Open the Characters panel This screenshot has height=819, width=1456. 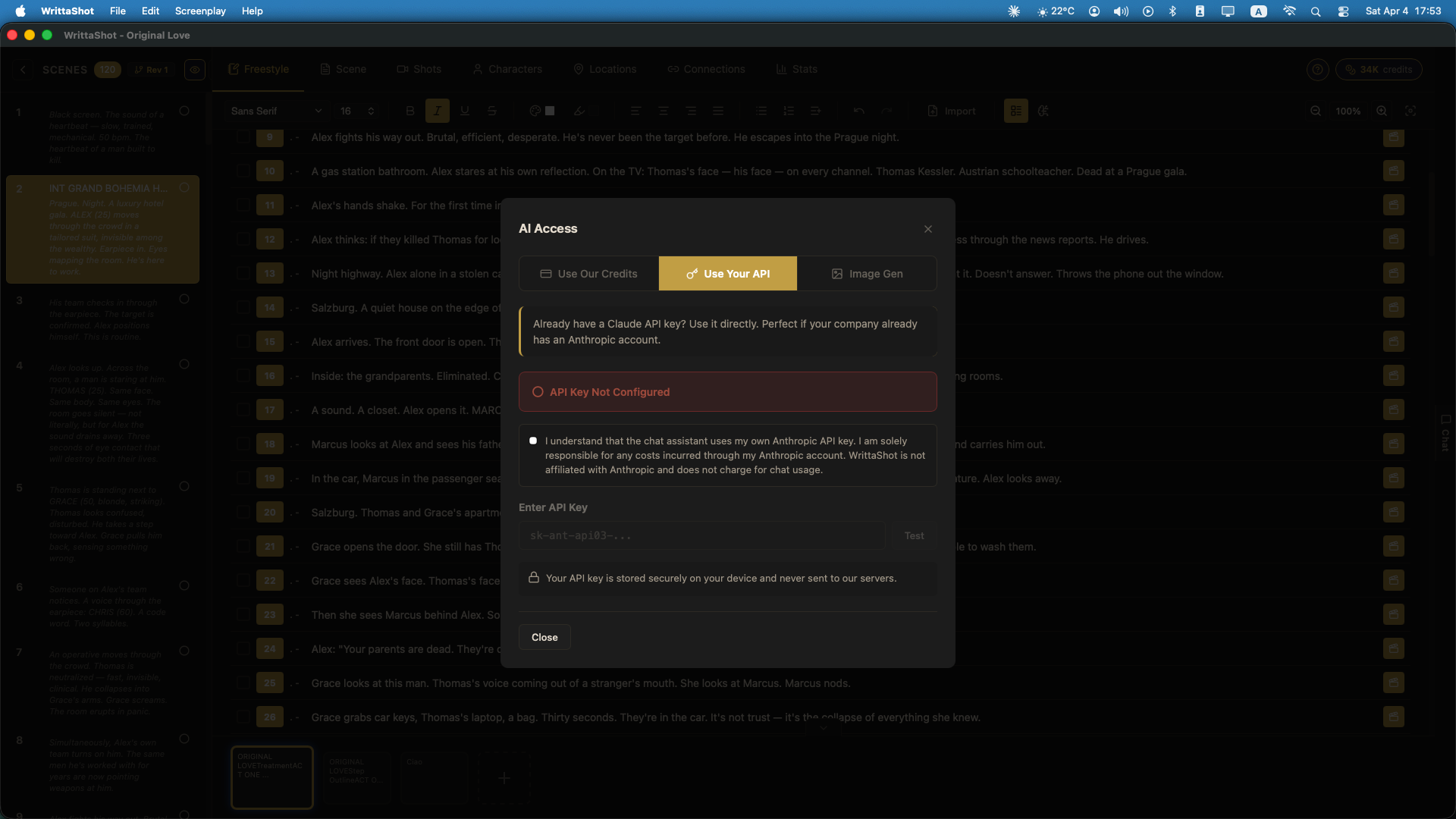(x=507, y=69)
